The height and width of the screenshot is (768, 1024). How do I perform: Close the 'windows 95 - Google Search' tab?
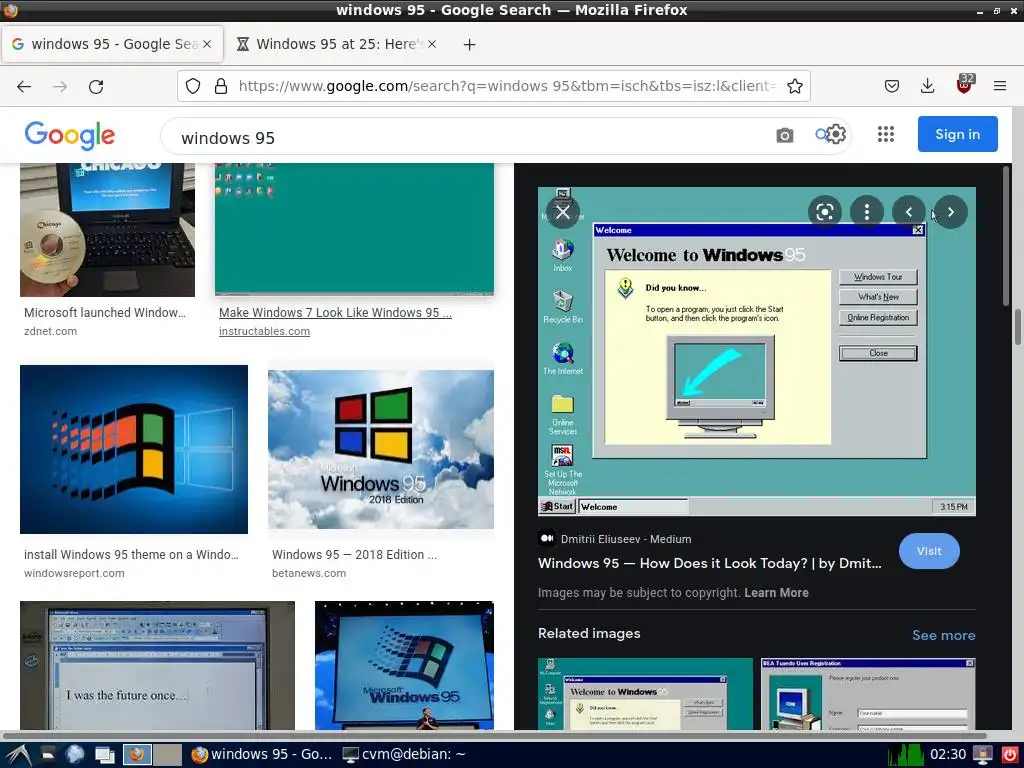click(x=206, y=44)
